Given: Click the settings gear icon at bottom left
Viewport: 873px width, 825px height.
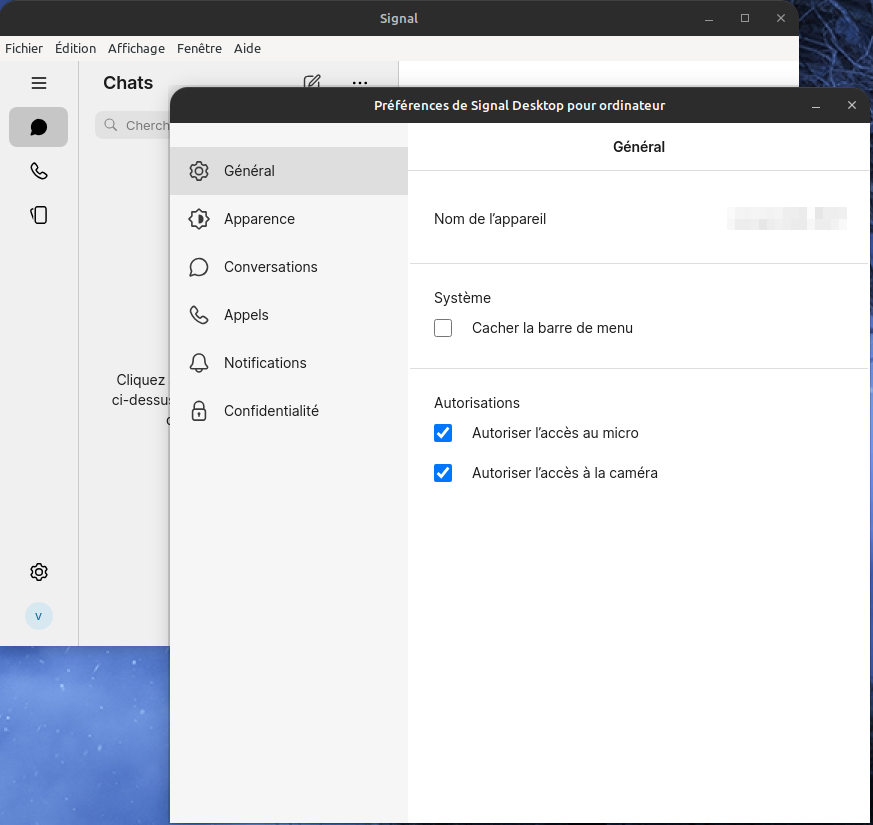Looking at the screenshot, I should [x=39, y=572].
